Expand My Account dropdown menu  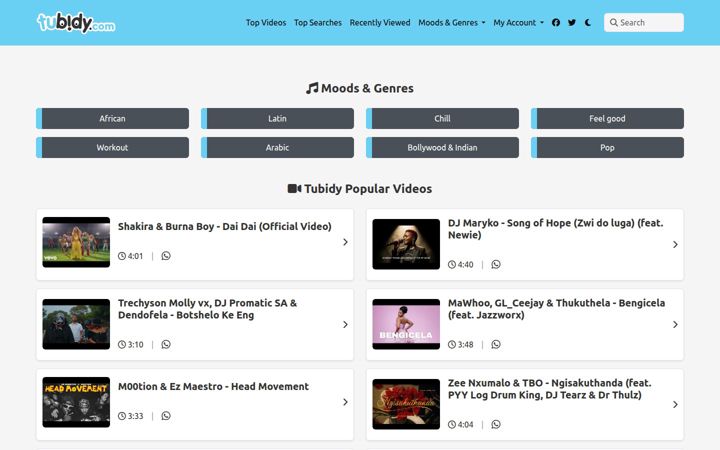click(x=518, y=22)
